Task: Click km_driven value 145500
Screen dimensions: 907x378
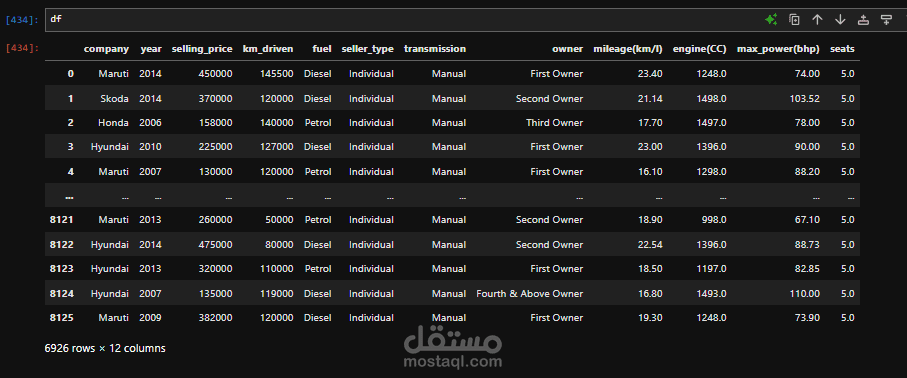Action: 275,74
